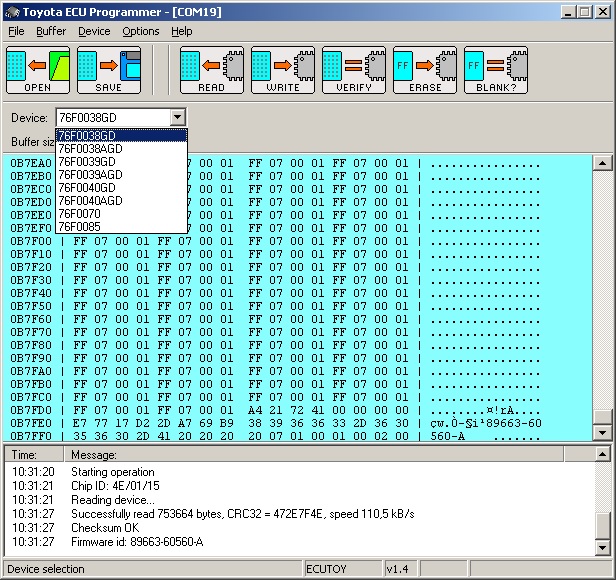
Task: Select 76F0038AGD from device list
Action: point(90,148)
